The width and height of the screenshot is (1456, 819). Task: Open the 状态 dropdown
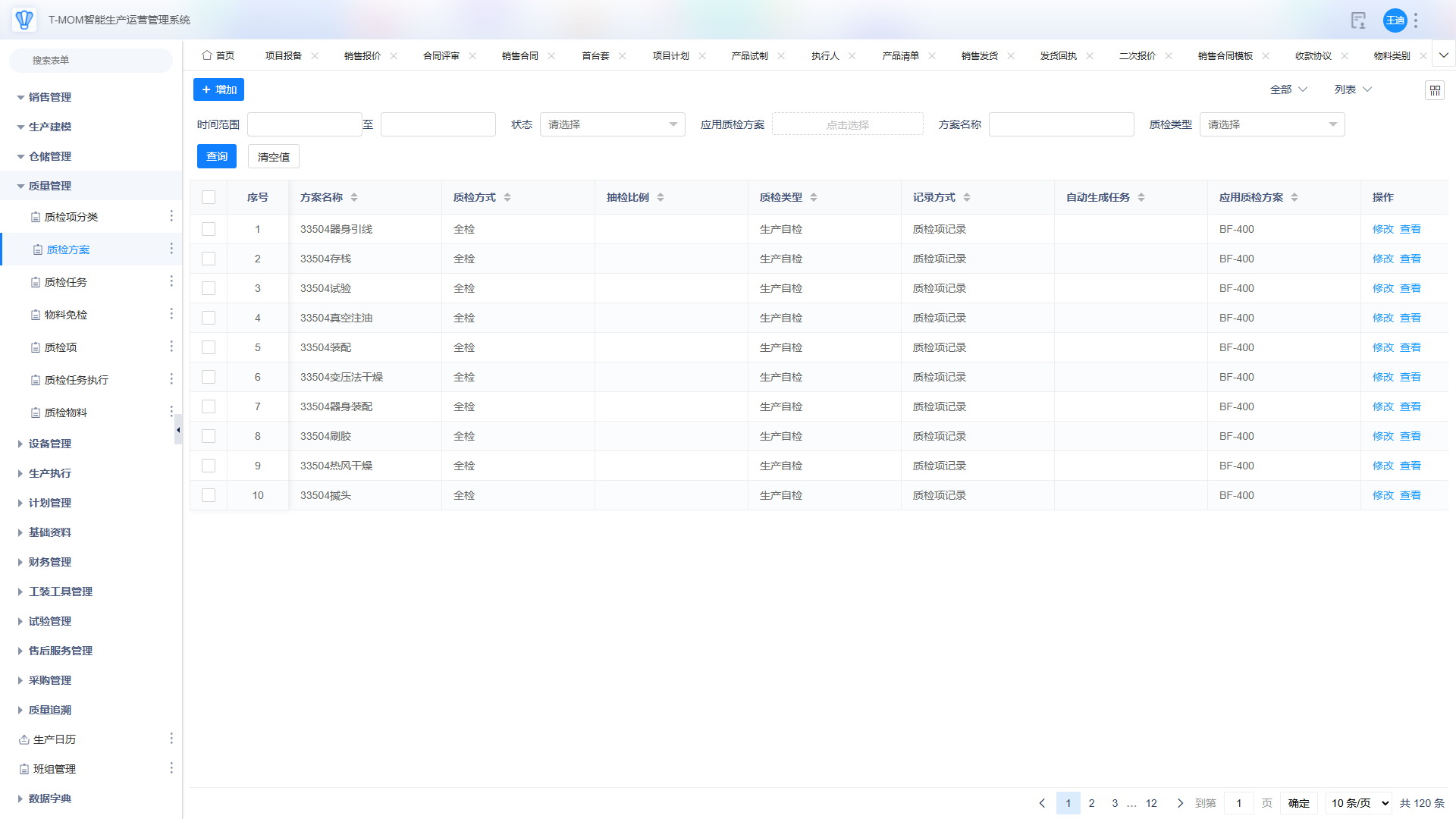tap(612, 124)
